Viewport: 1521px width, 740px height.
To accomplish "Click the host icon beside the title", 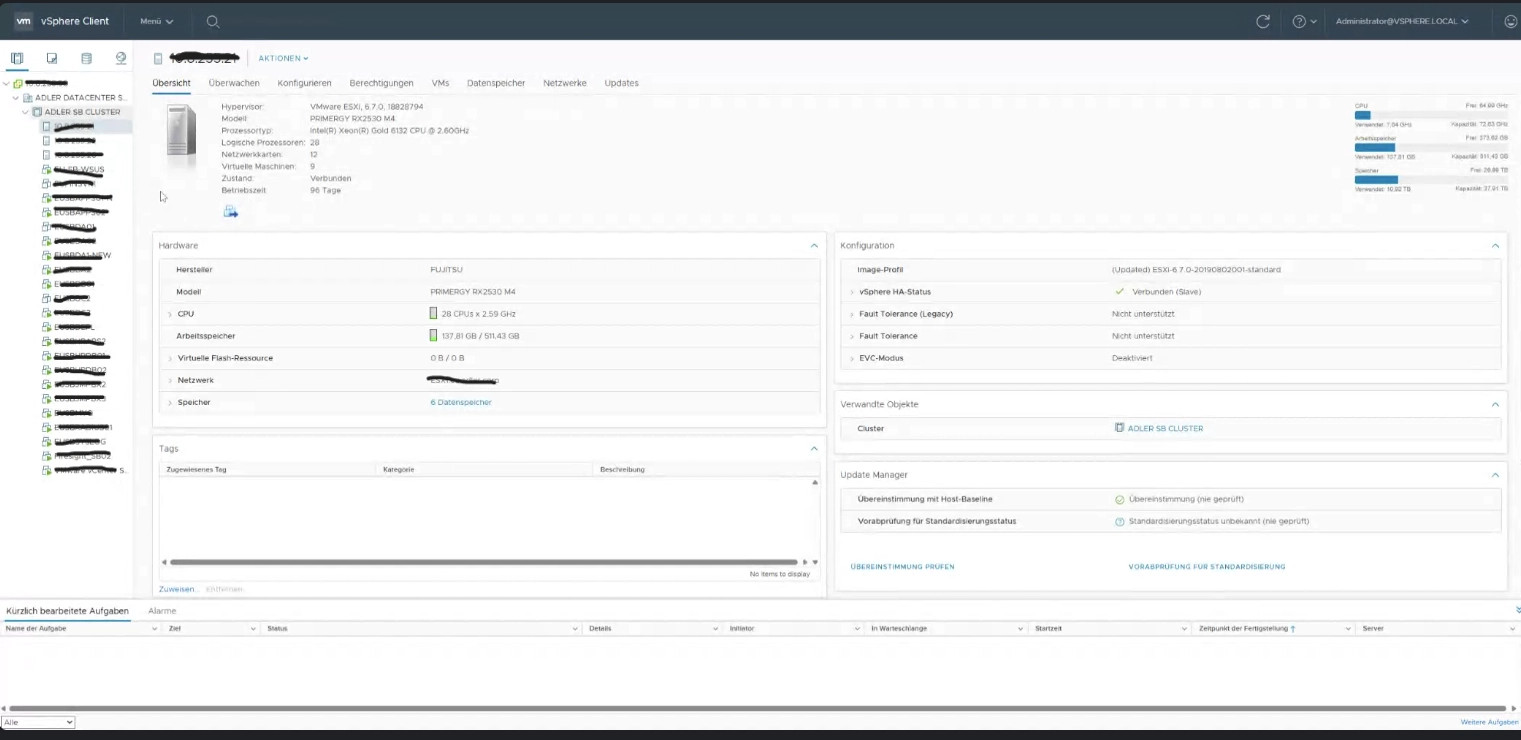I will [158, 59].
